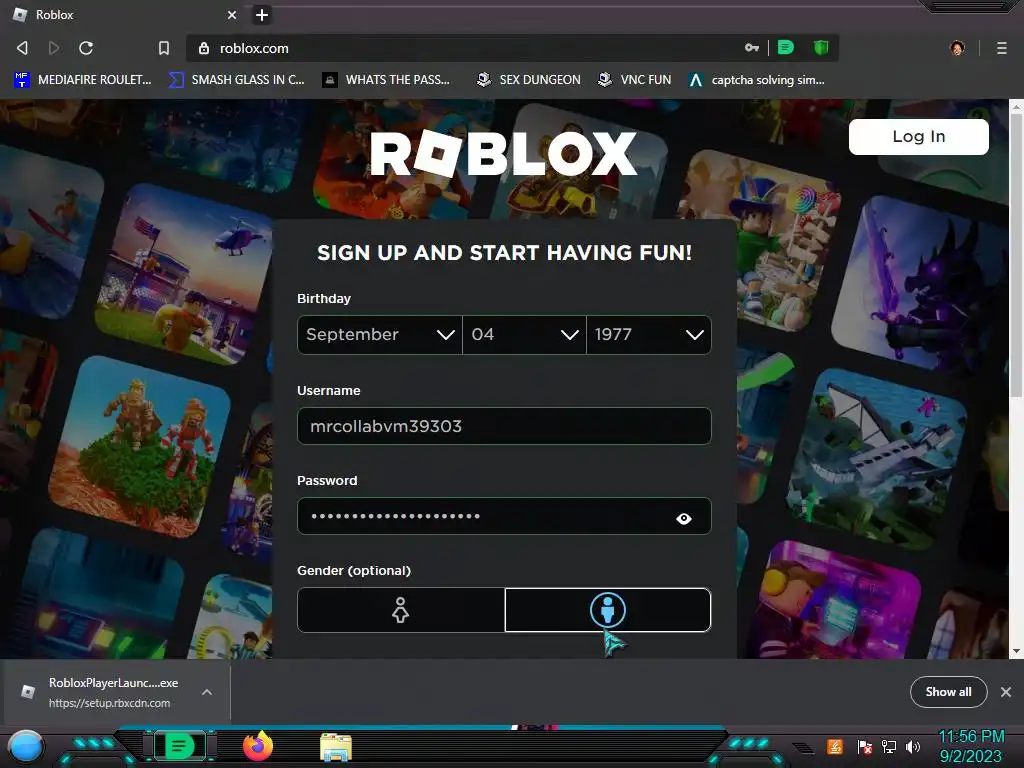The height and width of the screenshot is (768, 1024).
Task: Open the Action Center flag icon
Action: tap(865, 747)
